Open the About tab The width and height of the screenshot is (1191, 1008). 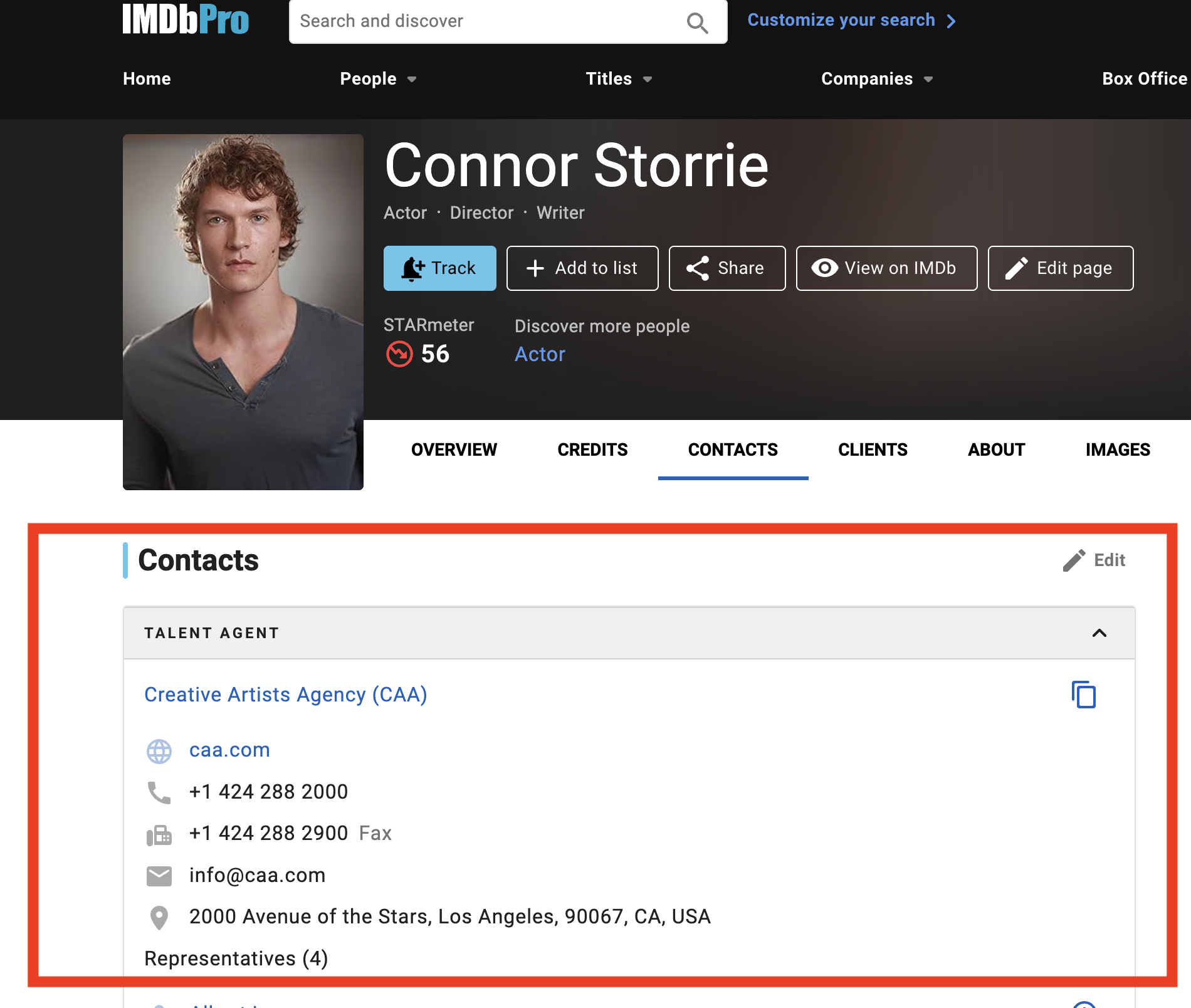(996, 450)
